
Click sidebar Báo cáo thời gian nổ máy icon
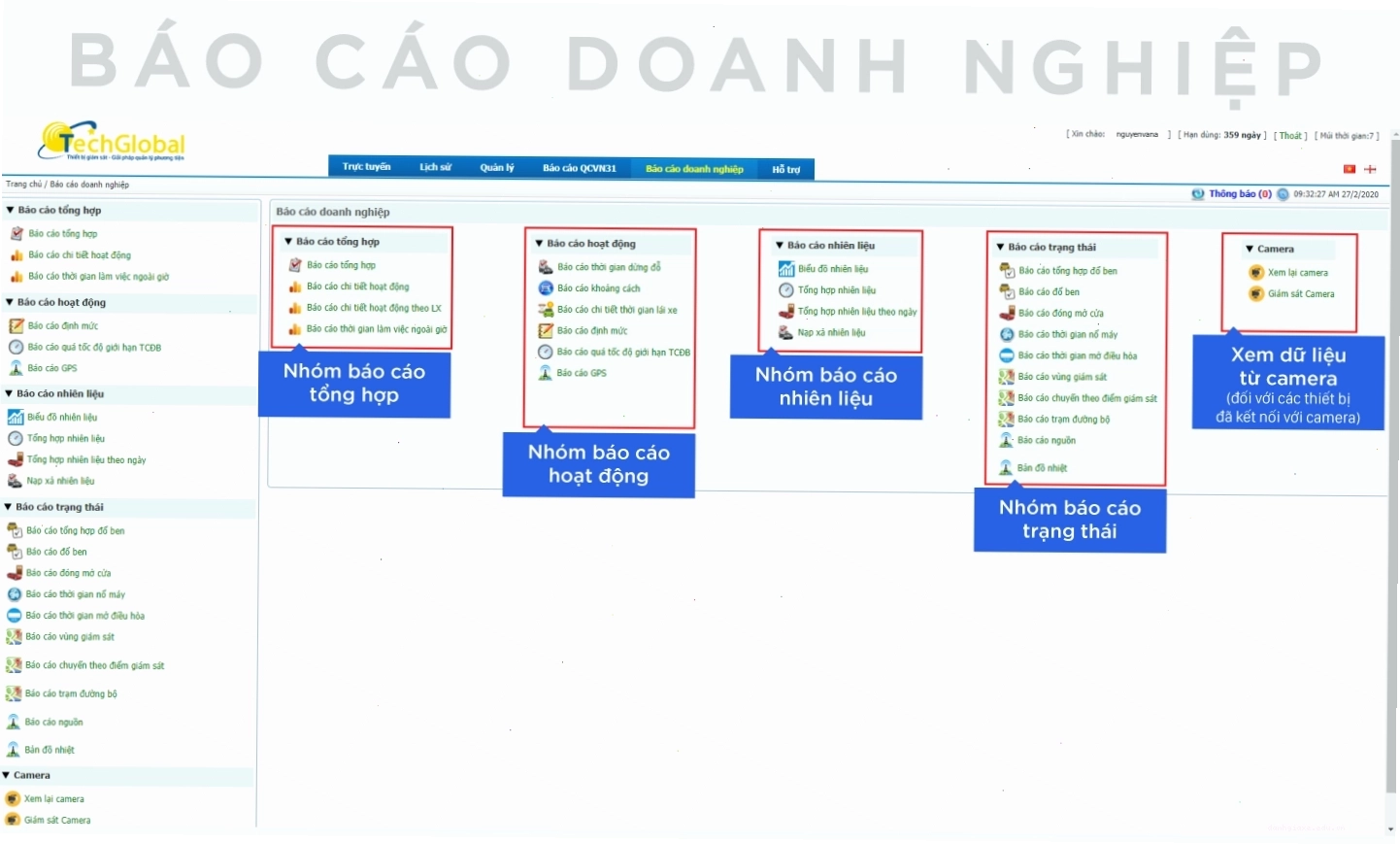click(x=15, y=594)
